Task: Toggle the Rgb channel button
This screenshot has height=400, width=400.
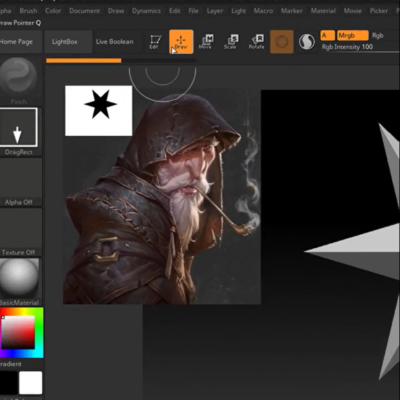Action: (378, 35)
